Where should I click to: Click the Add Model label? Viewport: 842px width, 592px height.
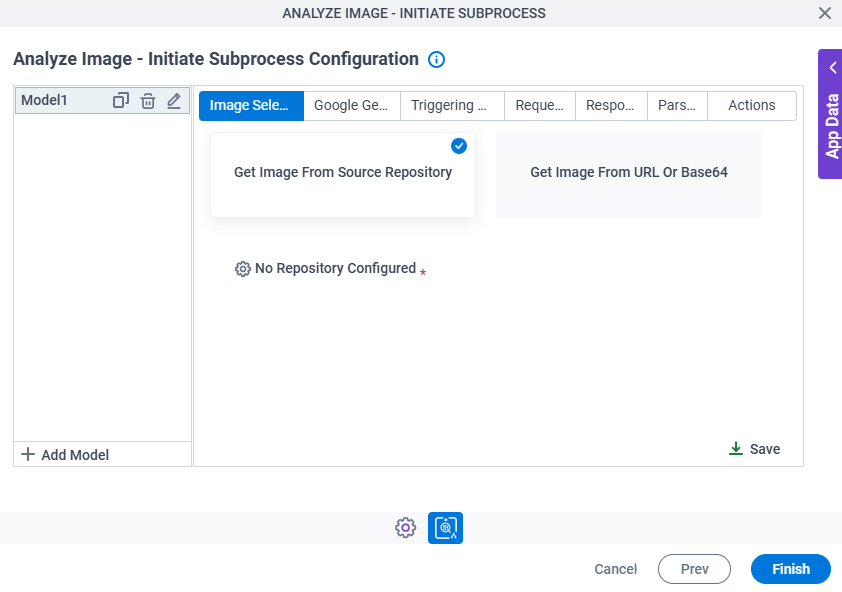click(75, 455)
